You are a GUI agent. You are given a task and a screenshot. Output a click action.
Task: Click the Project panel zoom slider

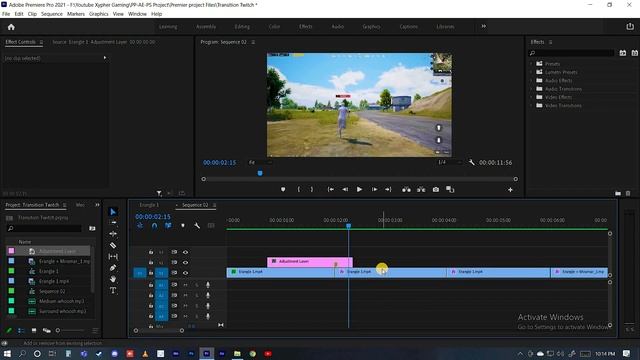pyautogui.click(x=70, y=330)
